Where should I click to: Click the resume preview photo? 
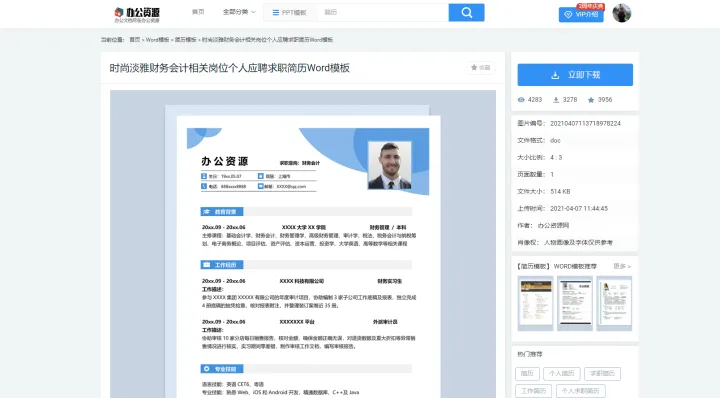[389, 165]
